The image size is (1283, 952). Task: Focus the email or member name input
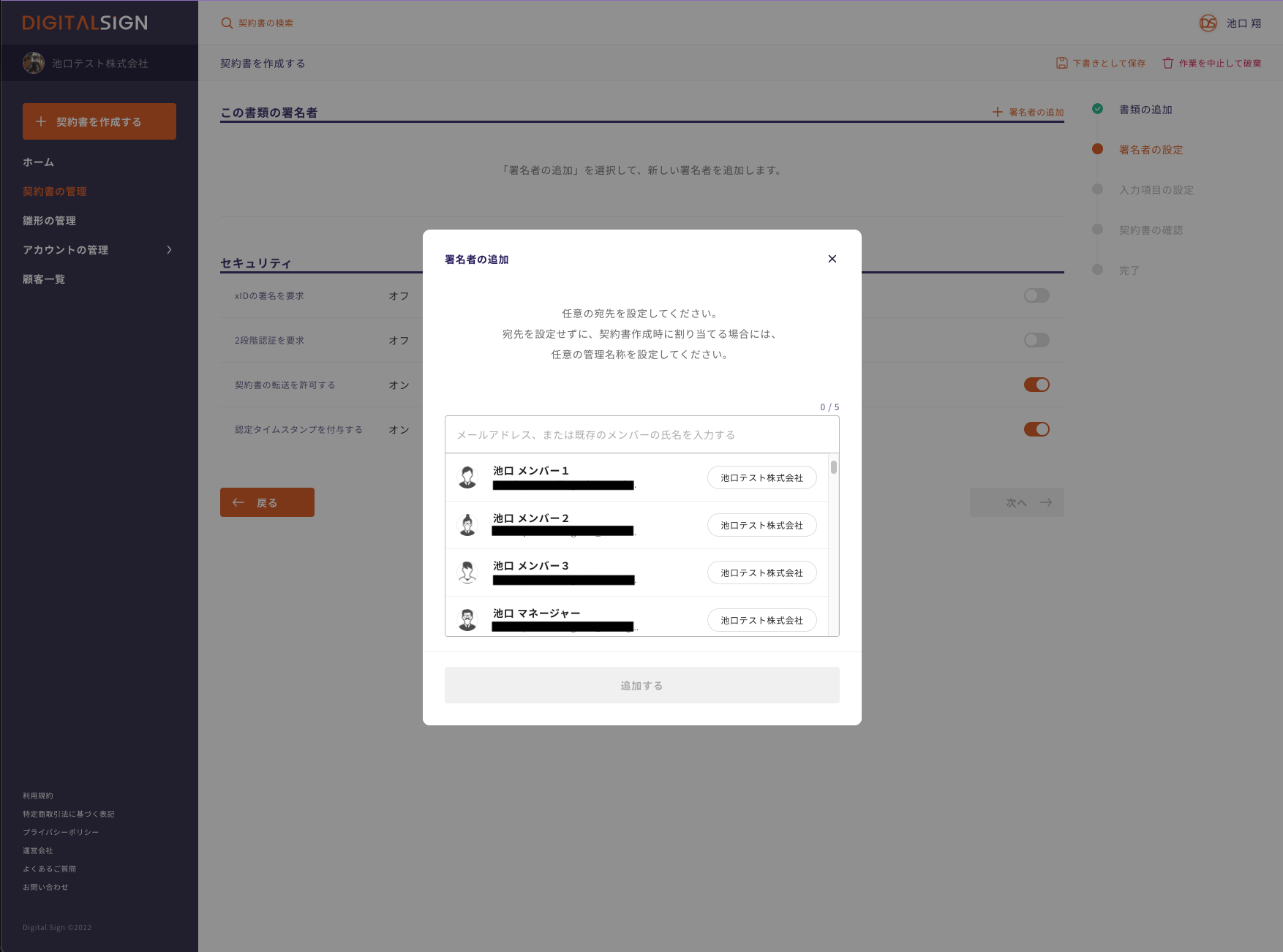pyautogui.click(x=642, y=434)
